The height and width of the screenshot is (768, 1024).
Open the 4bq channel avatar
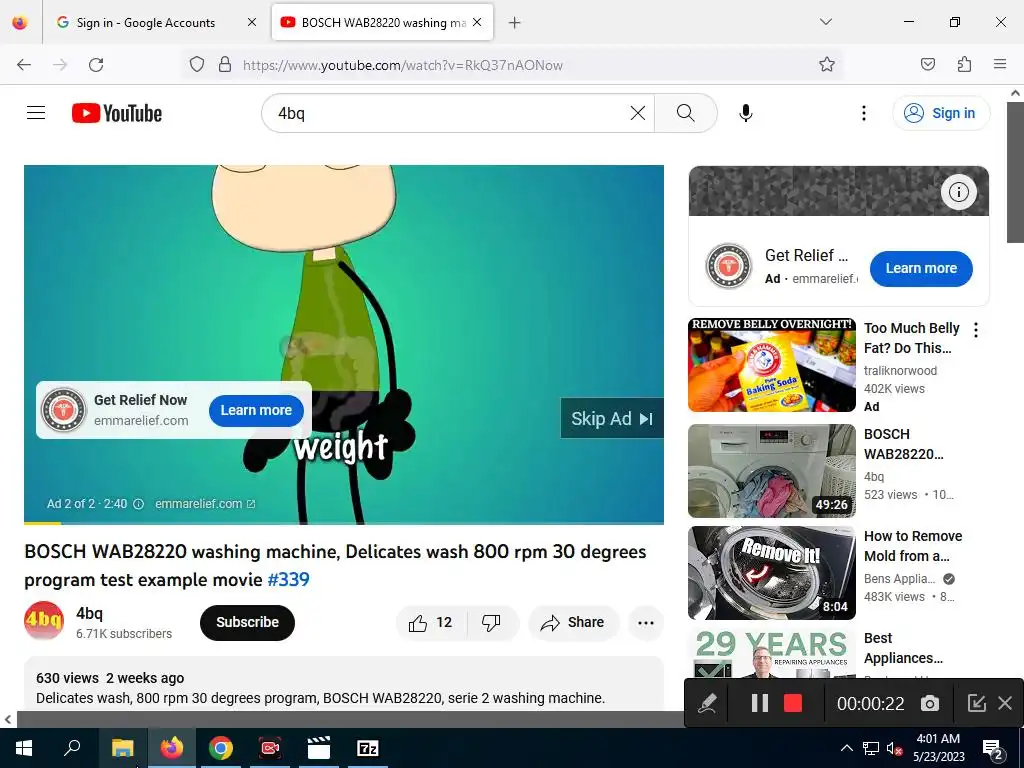click(44, 620)
